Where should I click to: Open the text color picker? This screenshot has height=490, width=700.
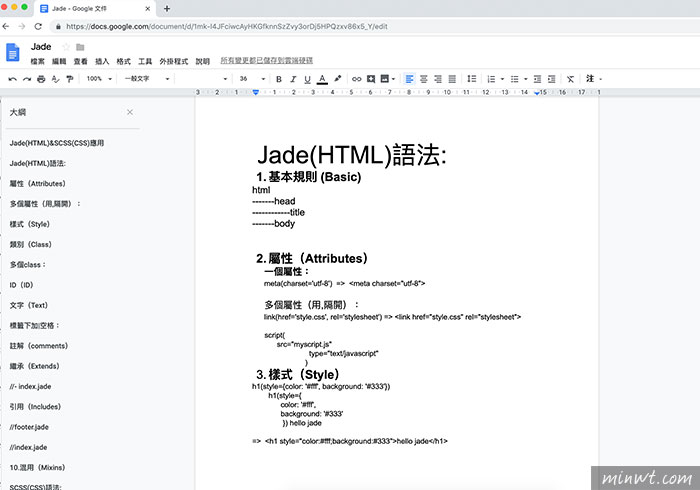click(x=322, y=79)
